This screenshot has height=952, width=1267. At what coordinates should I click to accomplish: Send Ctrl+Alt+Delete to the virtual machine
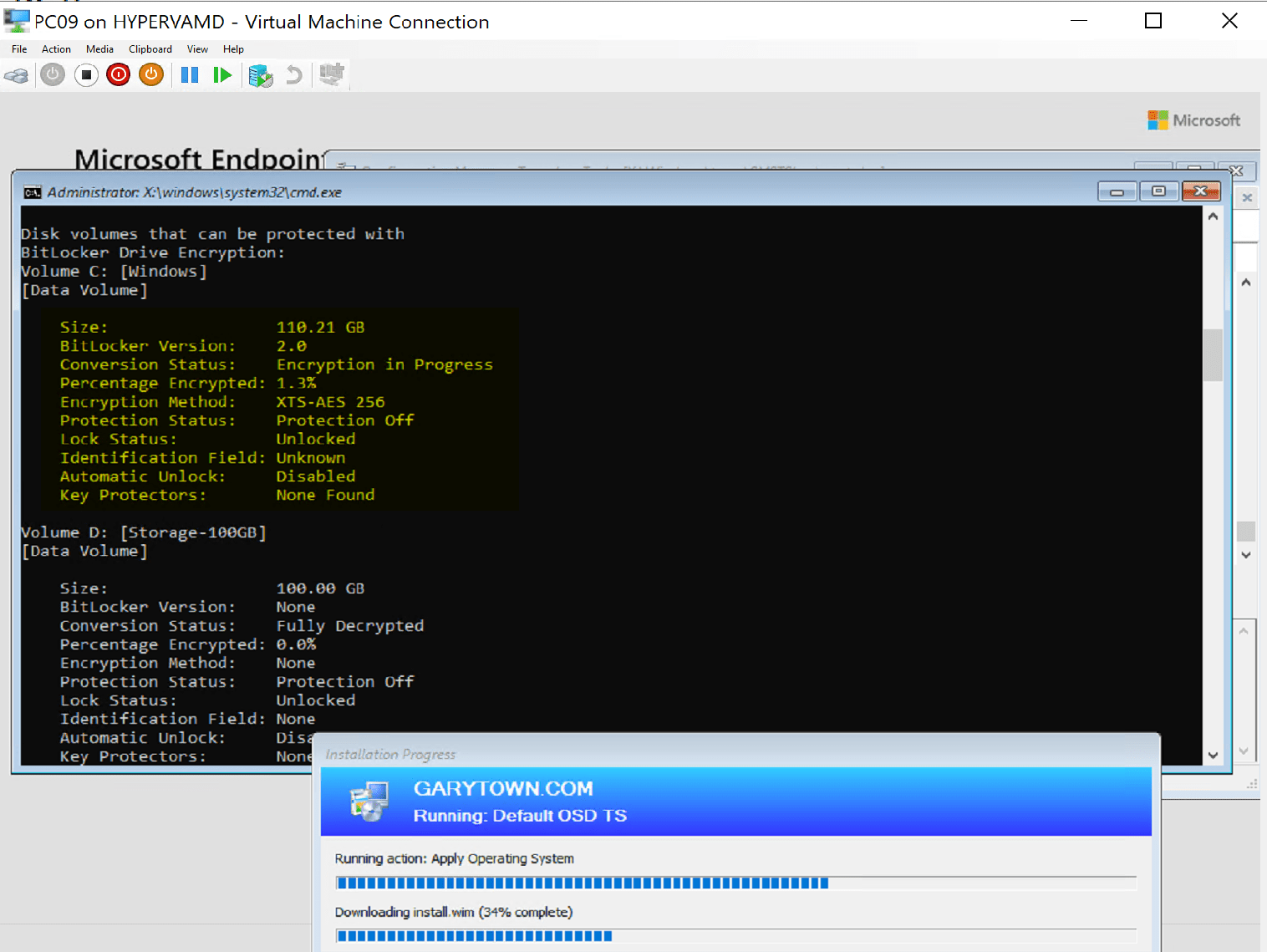click(17, 75)
